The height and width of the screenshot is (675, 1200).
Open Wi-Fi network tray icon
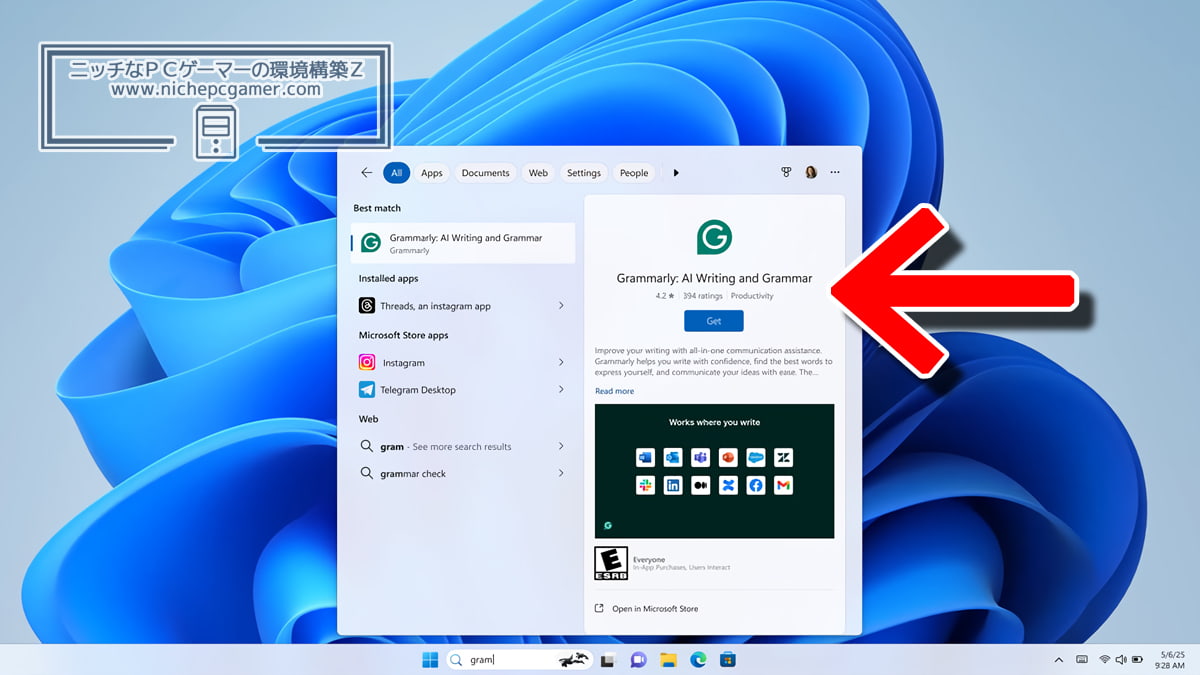[1105, 660]
